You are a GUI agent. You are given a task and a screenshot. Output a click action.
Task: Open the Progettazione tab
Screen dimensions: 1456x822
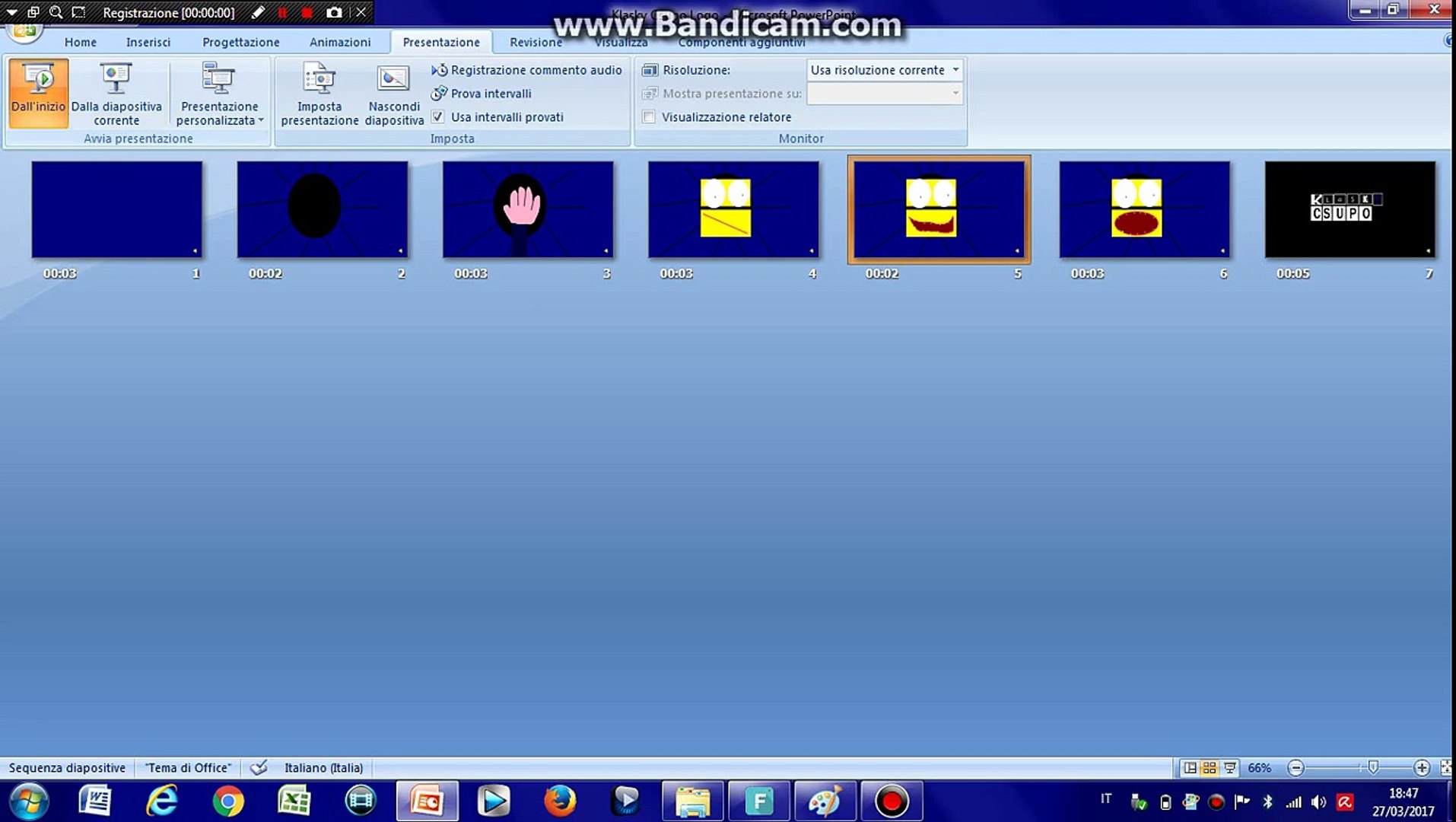pyautogui.click(x=241, y=43)
